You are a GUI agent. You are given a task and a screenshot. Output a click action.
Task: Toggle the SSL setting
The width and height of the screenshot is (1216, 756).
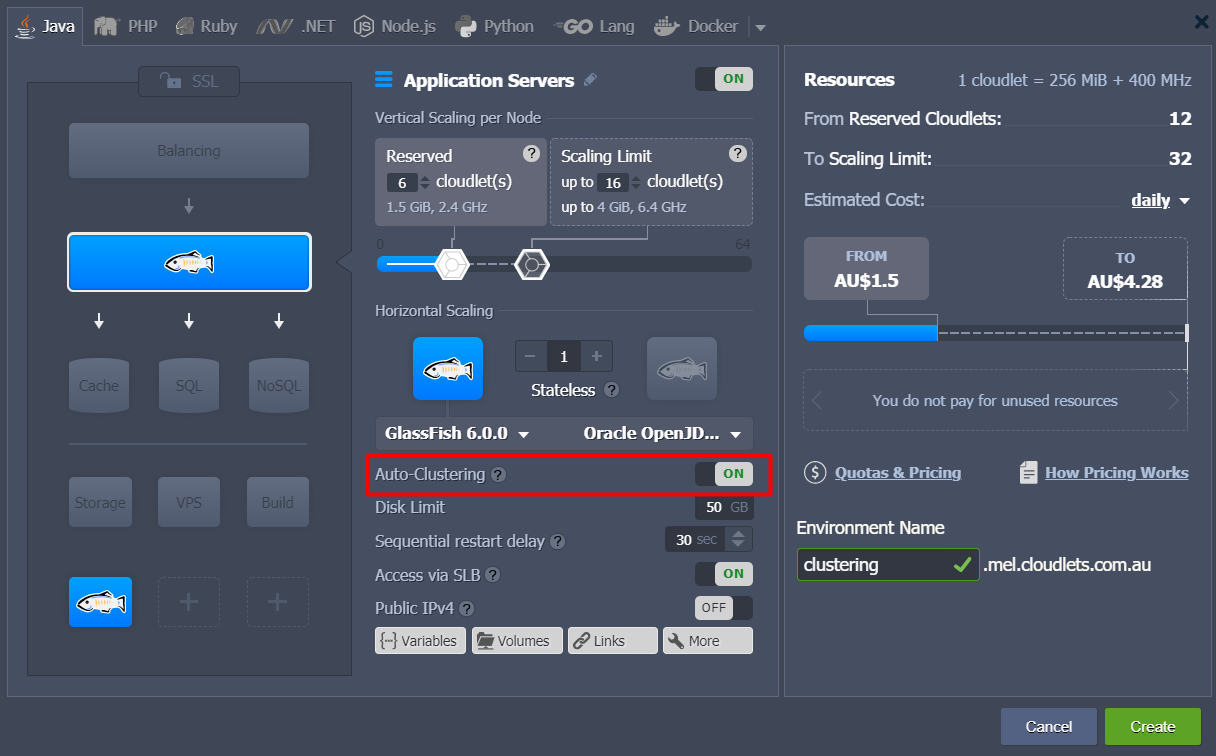pyautogui.click(x=189, y=81)
